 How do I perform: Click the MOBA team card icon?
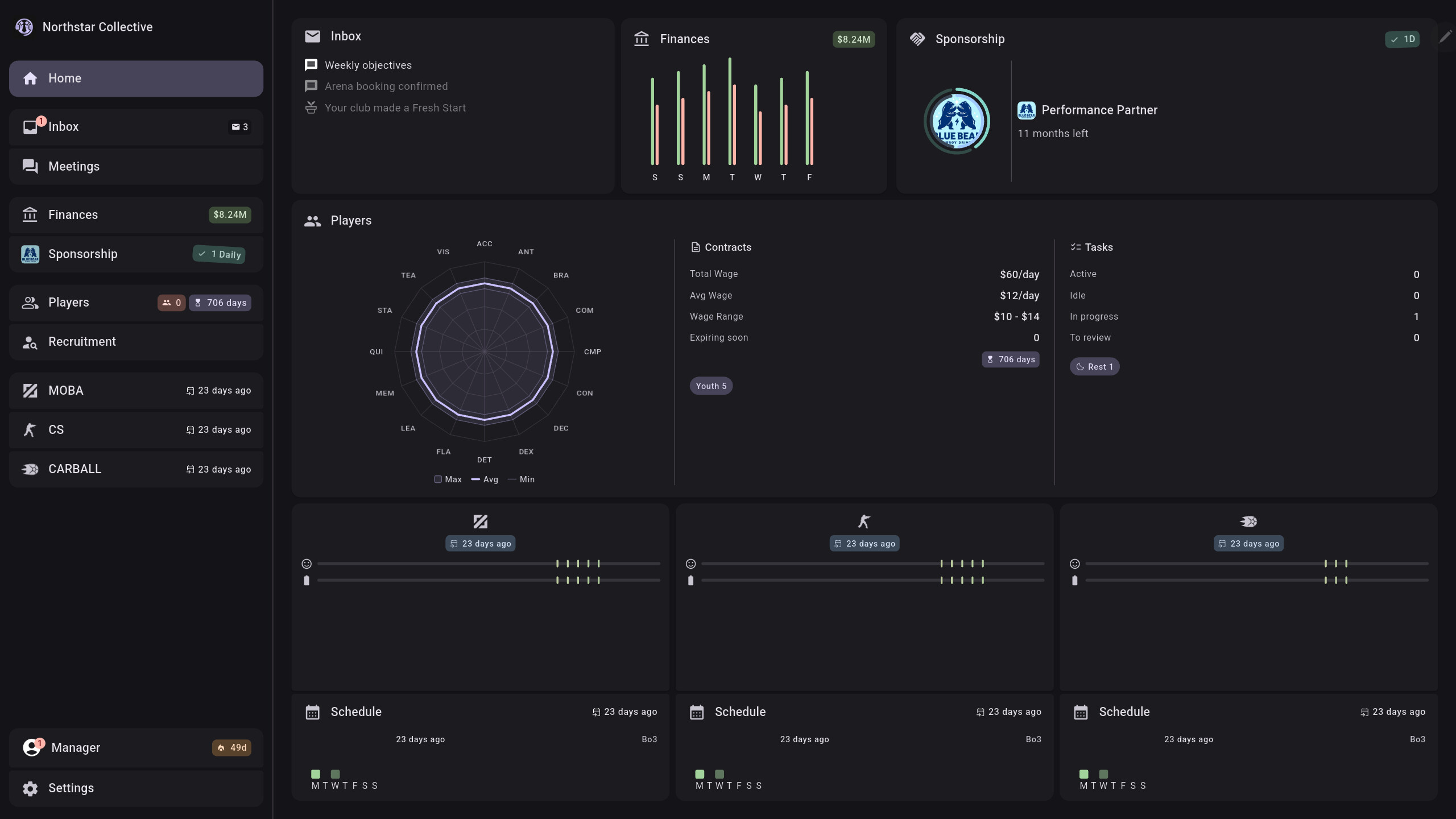(x=481, y=522)
